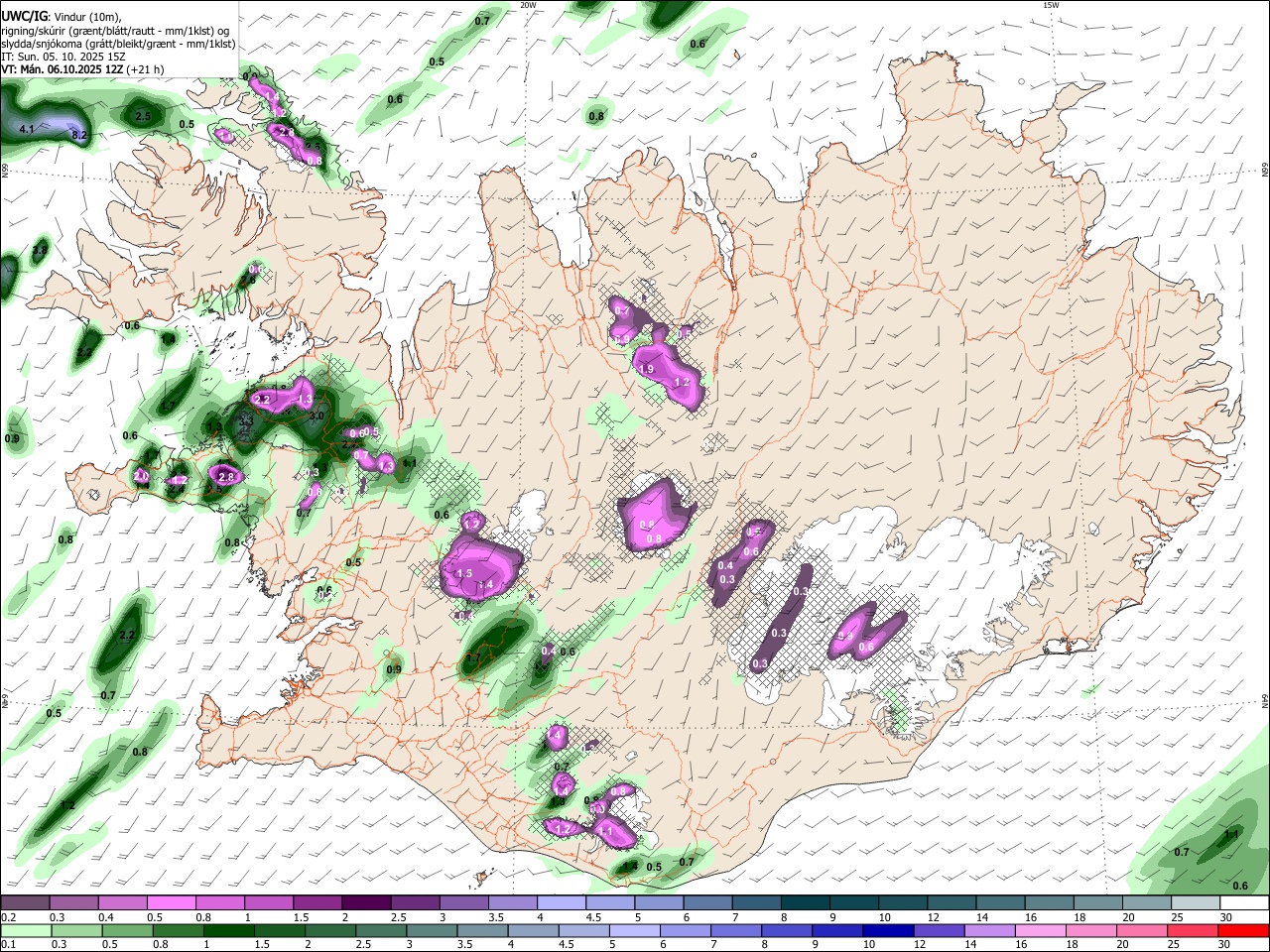
Task: Click the 3.3 rain value label
Action: 247,421
